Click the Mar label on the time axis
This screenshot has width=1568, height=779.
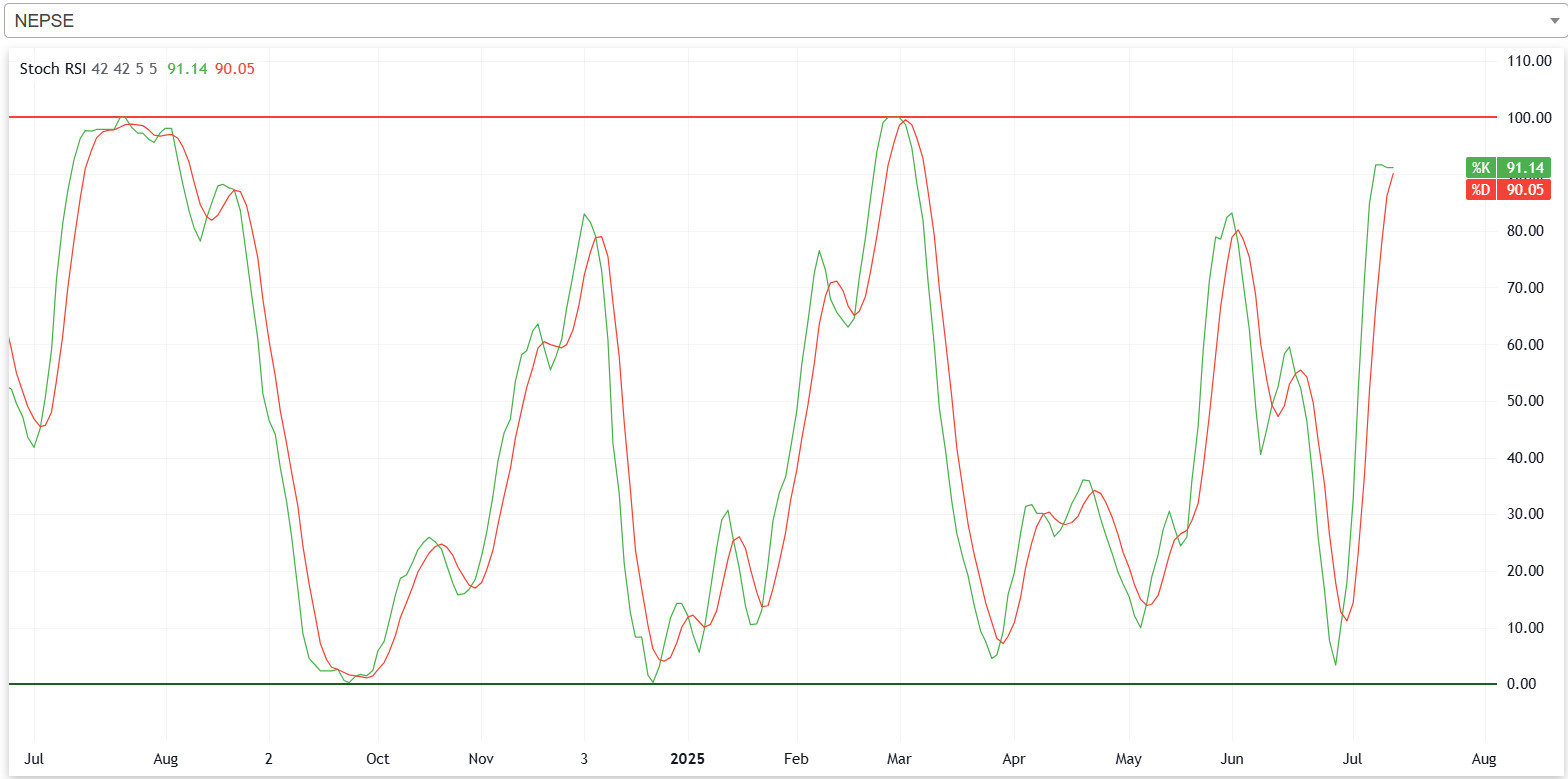click(x=900, y=759)
